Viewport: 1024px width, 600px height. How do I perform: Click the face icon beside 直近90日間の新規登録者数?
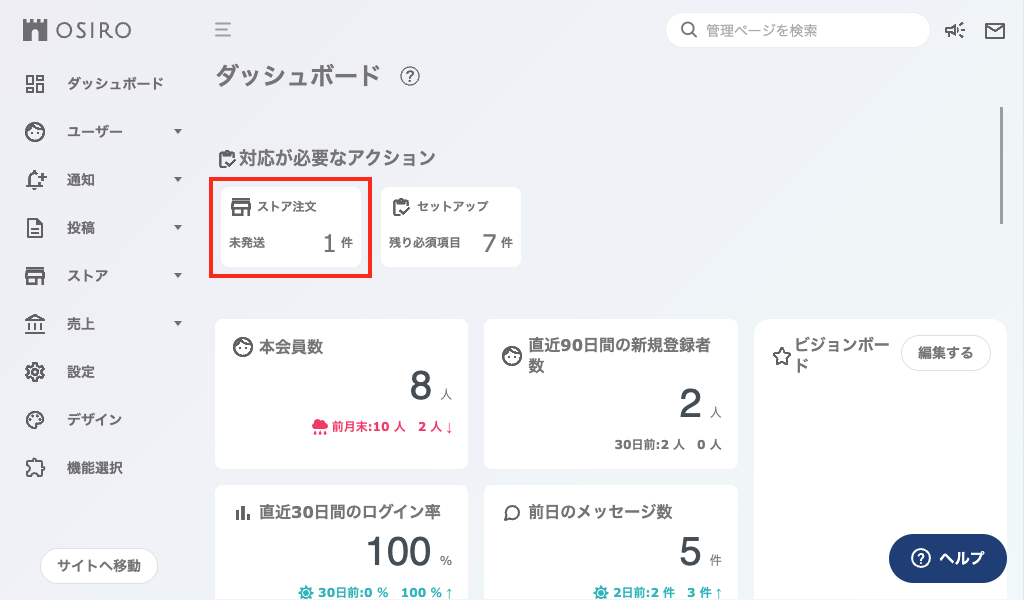512,356
